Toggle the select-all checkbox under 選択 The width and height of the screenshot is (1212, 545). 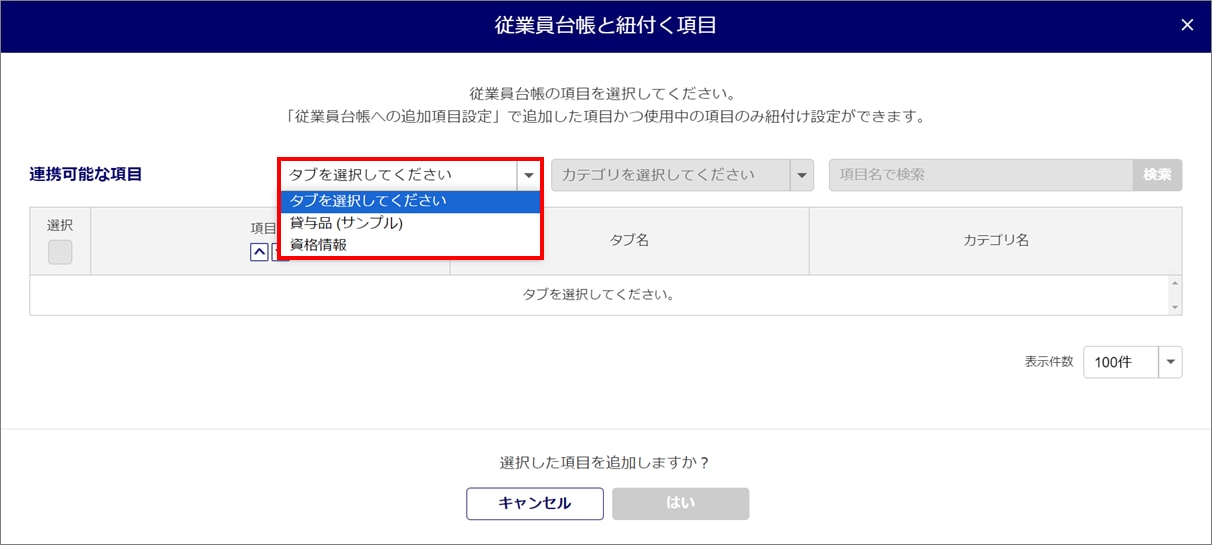(60, 252)
